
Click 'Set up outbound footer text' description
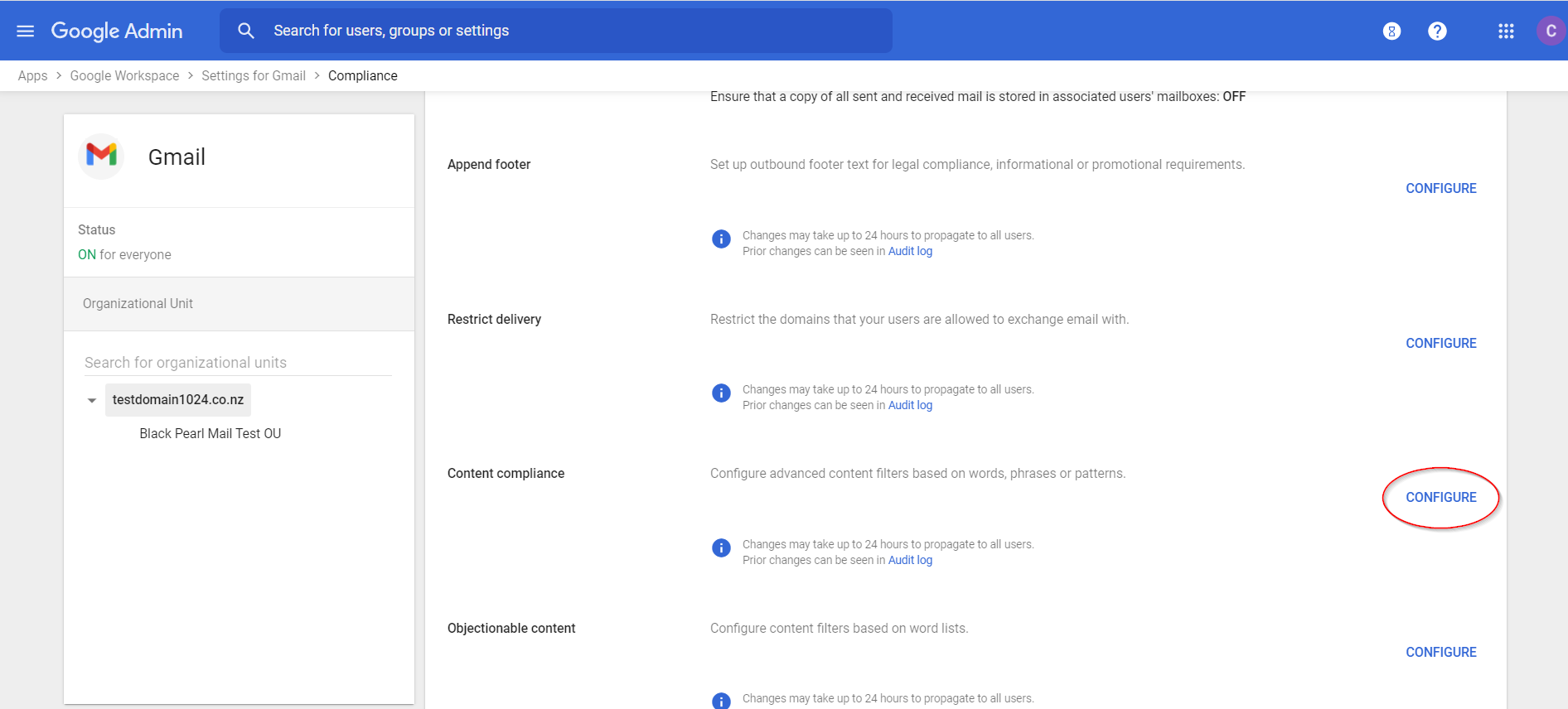(x=977, y=165)
